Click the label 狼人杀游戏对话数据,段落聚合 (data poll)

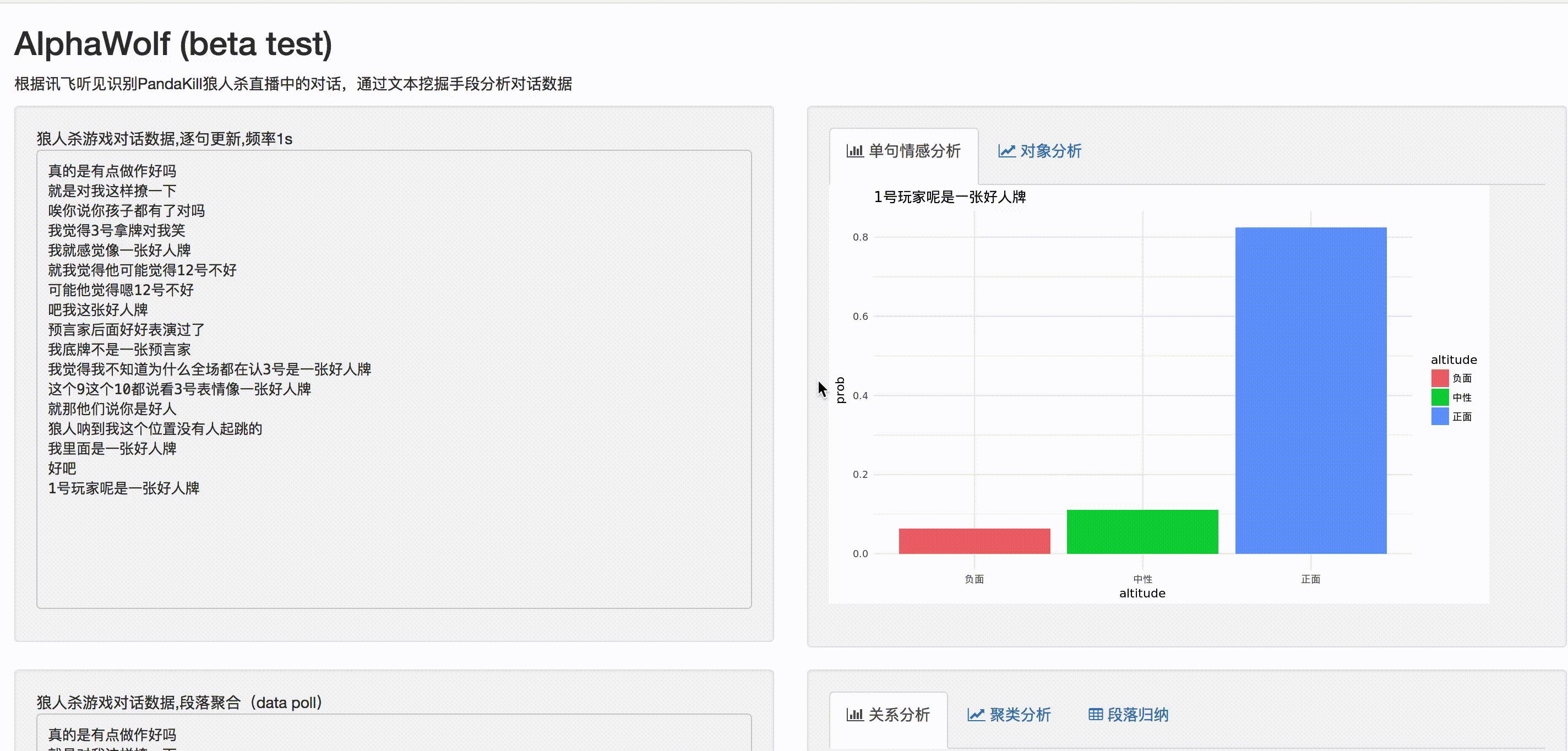tap(179, 703)
